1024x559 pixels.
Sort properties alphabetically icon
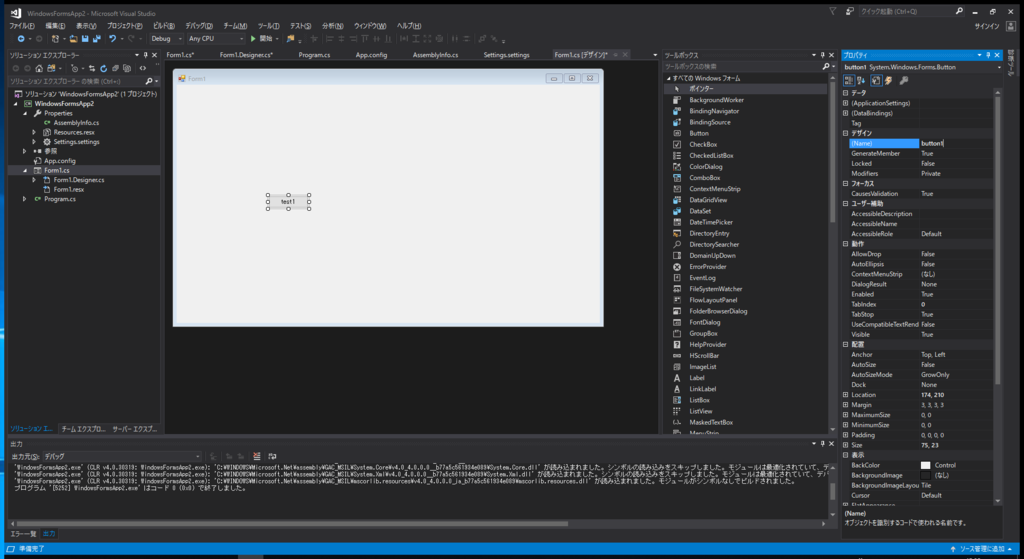861,80
